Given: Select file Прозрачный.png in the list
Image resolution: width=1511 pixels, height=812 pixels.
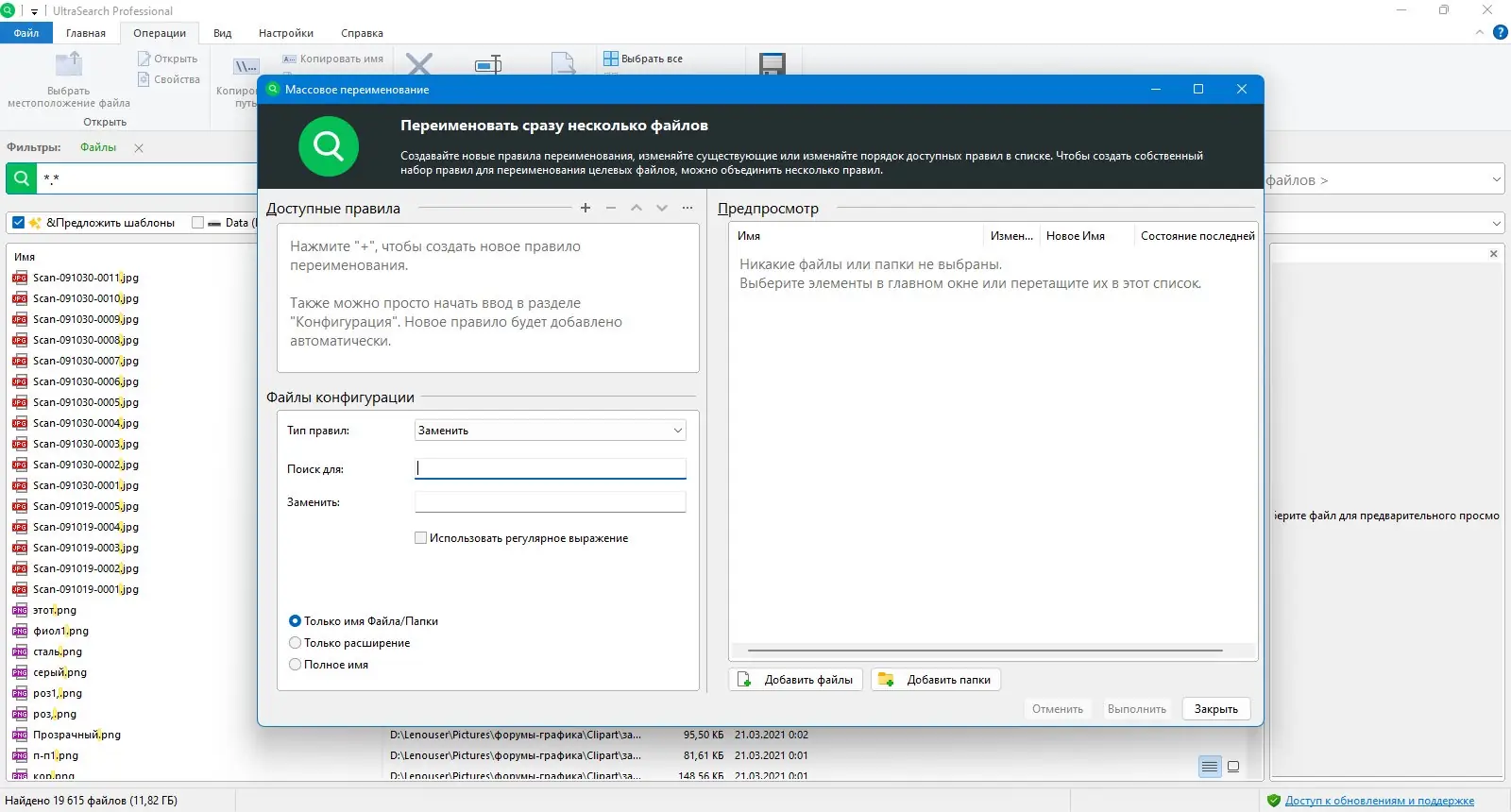Looking at the screenshot, I should pyautogui.click(x=76, y=735).
